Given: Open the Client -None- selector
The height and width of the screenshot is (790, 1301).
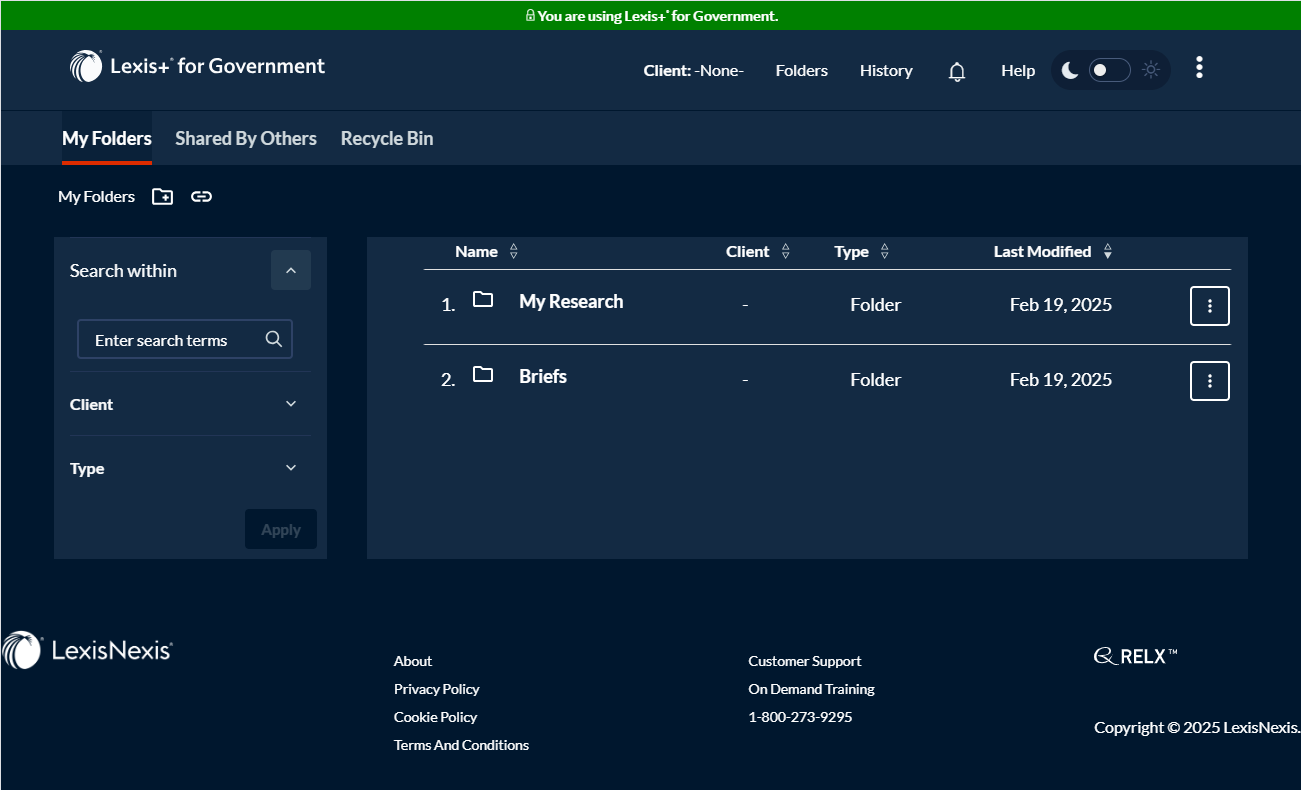Looking at the screenshot, I should pos(694,71).
